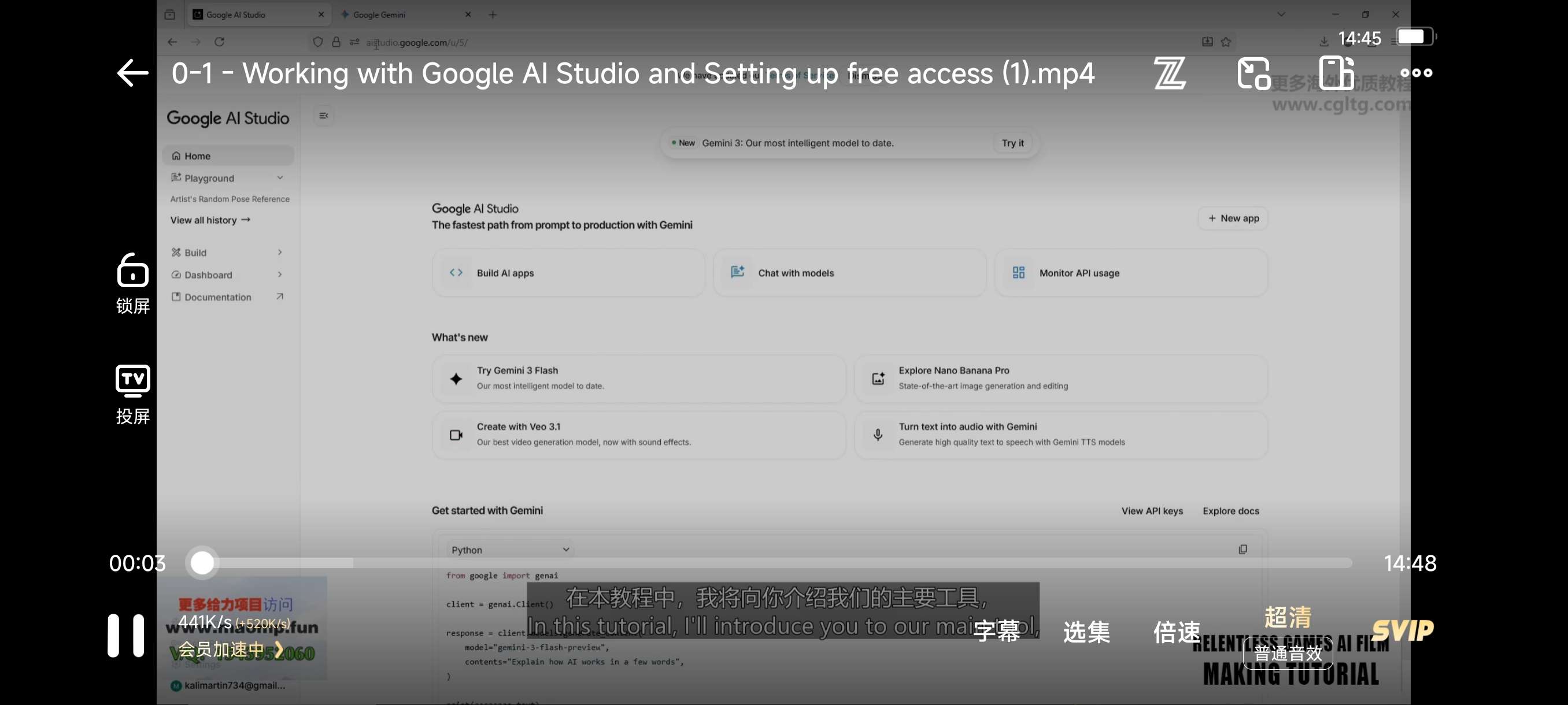The image size is (1568, 705).
Task: Change playback speed (倍速)
Action: (x=1177, y=632)
